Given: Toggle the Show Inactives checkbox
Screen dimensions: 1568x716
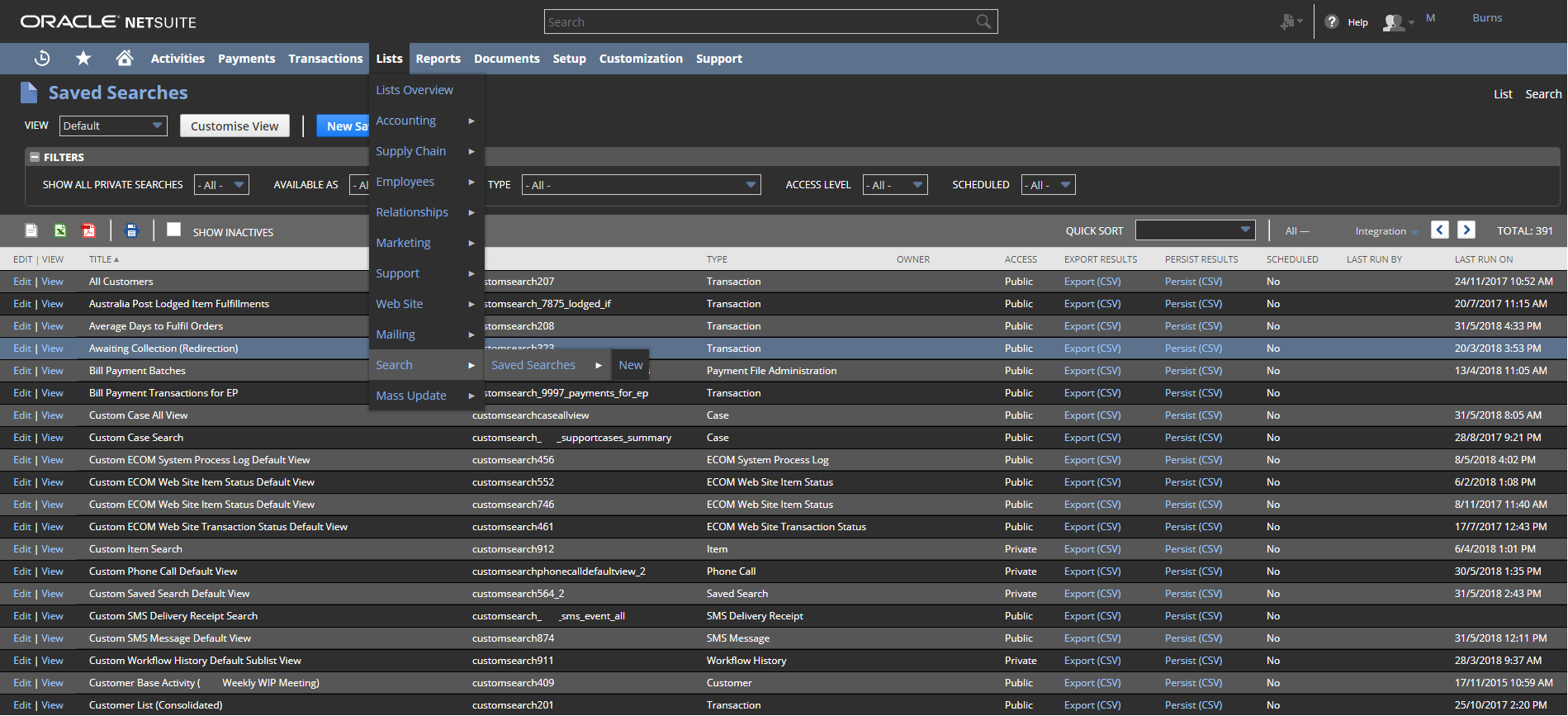Looking at the screenshot, I should click(173, 230).
